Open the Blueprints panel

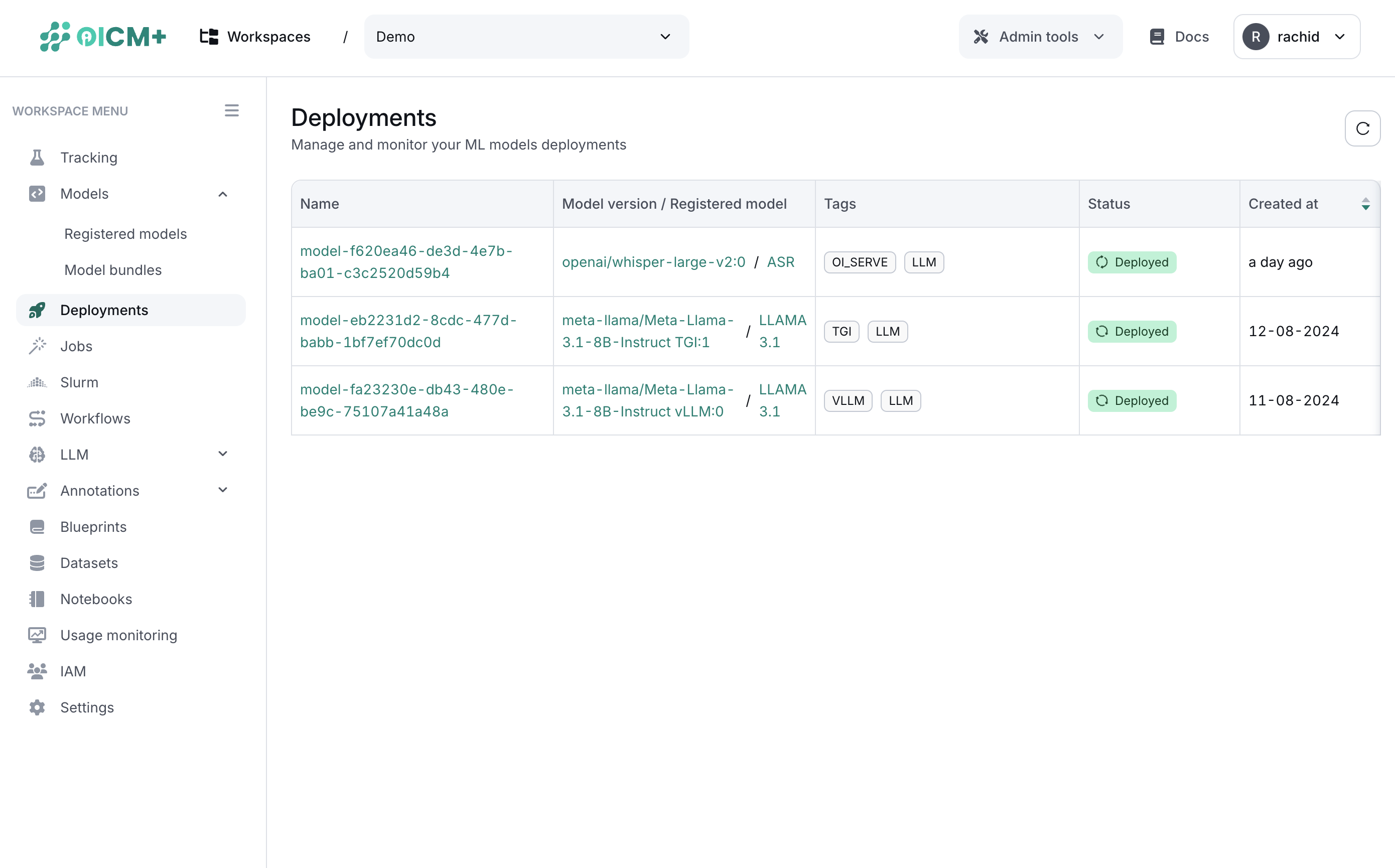pyautogui.click(x=93, y=526)
